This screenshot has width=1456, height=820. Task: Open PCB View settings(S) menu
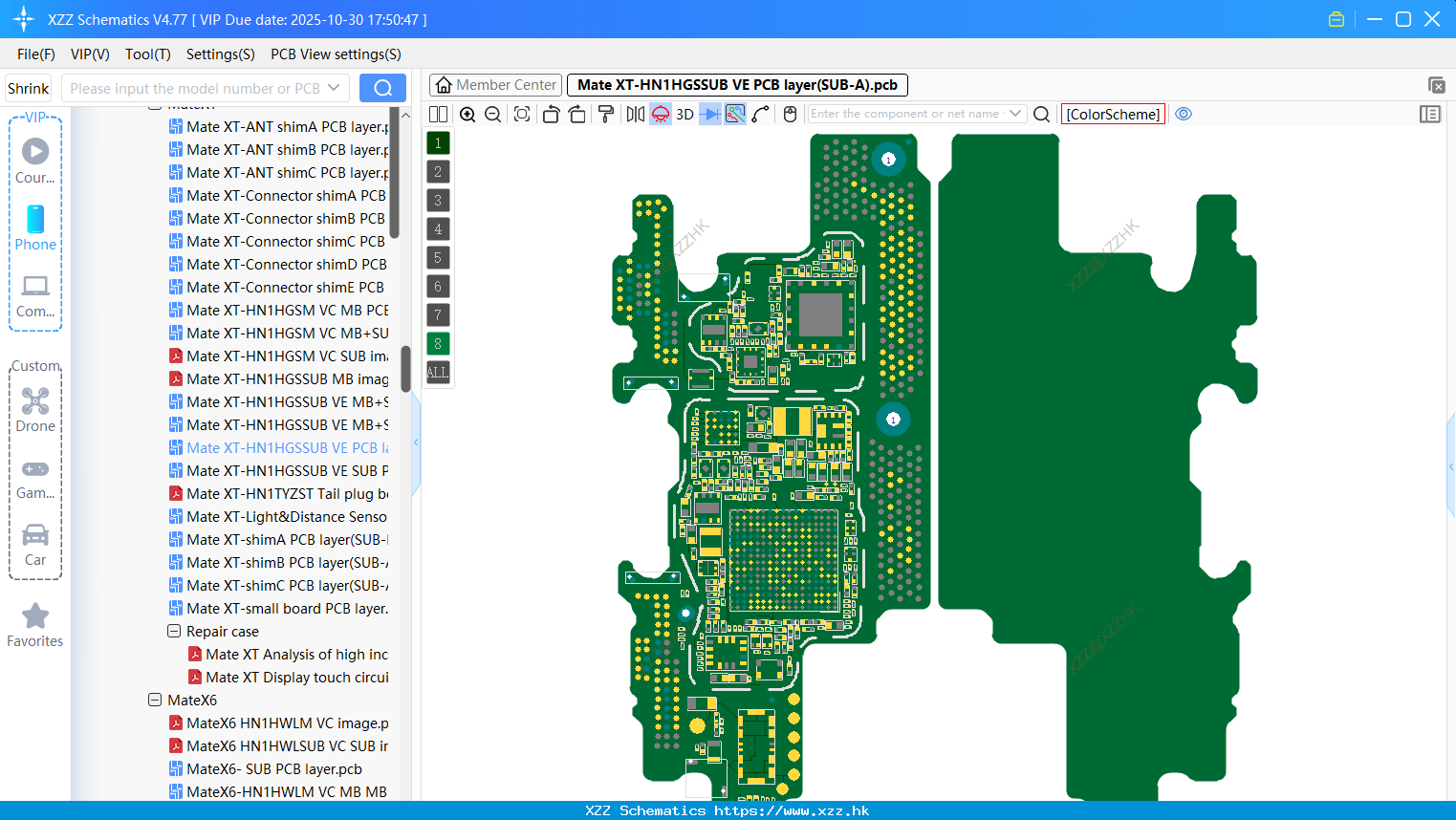click(x=336, y=54)
